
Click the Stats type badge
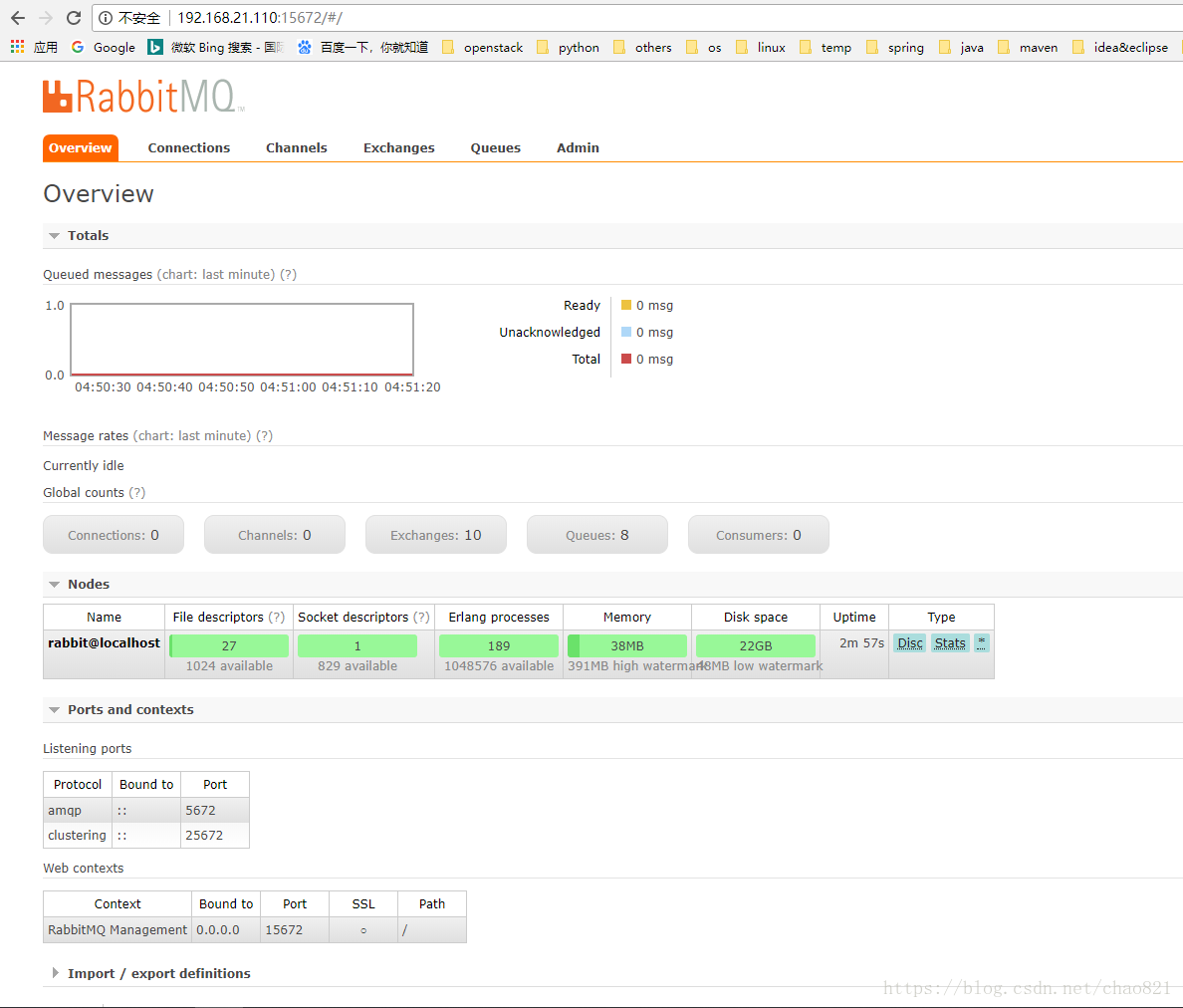[950, 642]
